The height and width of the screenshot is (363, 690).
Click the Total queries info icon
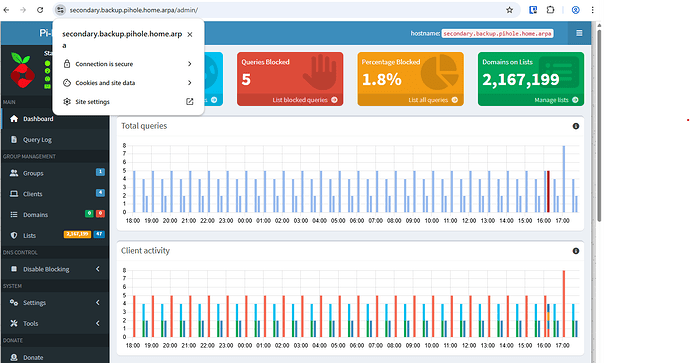pyautogui.click(x=576, y=126)
